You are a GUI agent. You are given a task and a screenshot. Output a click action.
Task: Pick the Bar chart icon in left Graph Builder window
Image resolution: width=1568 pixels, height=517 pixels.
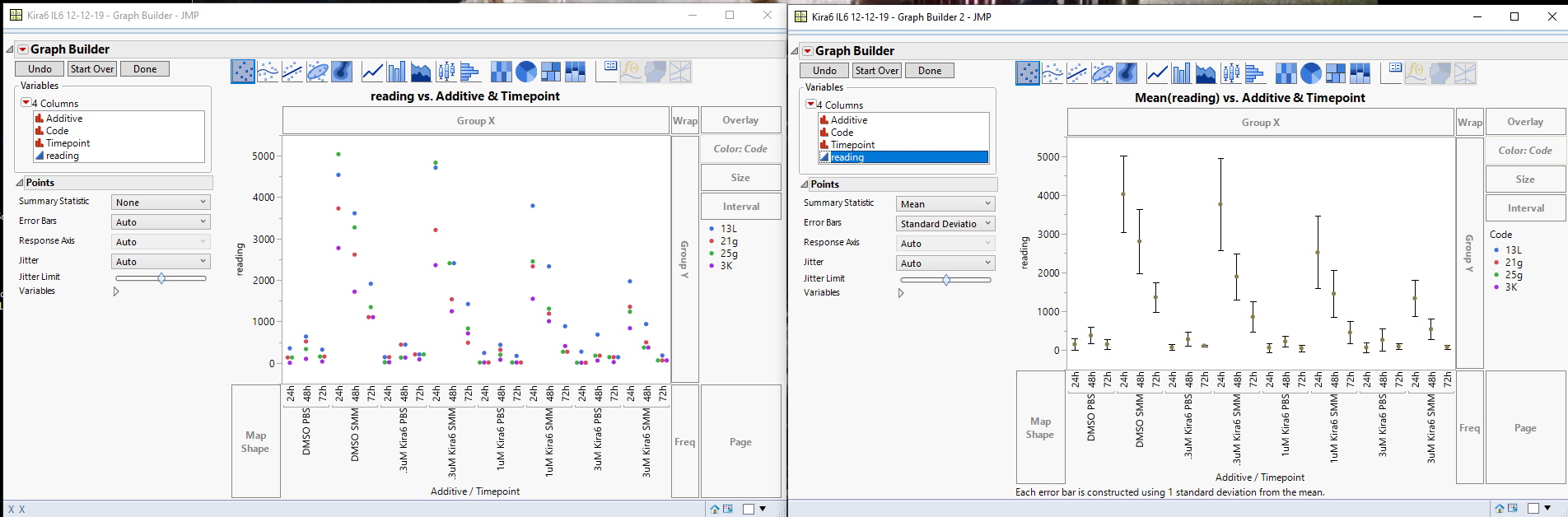pos(396,72)
